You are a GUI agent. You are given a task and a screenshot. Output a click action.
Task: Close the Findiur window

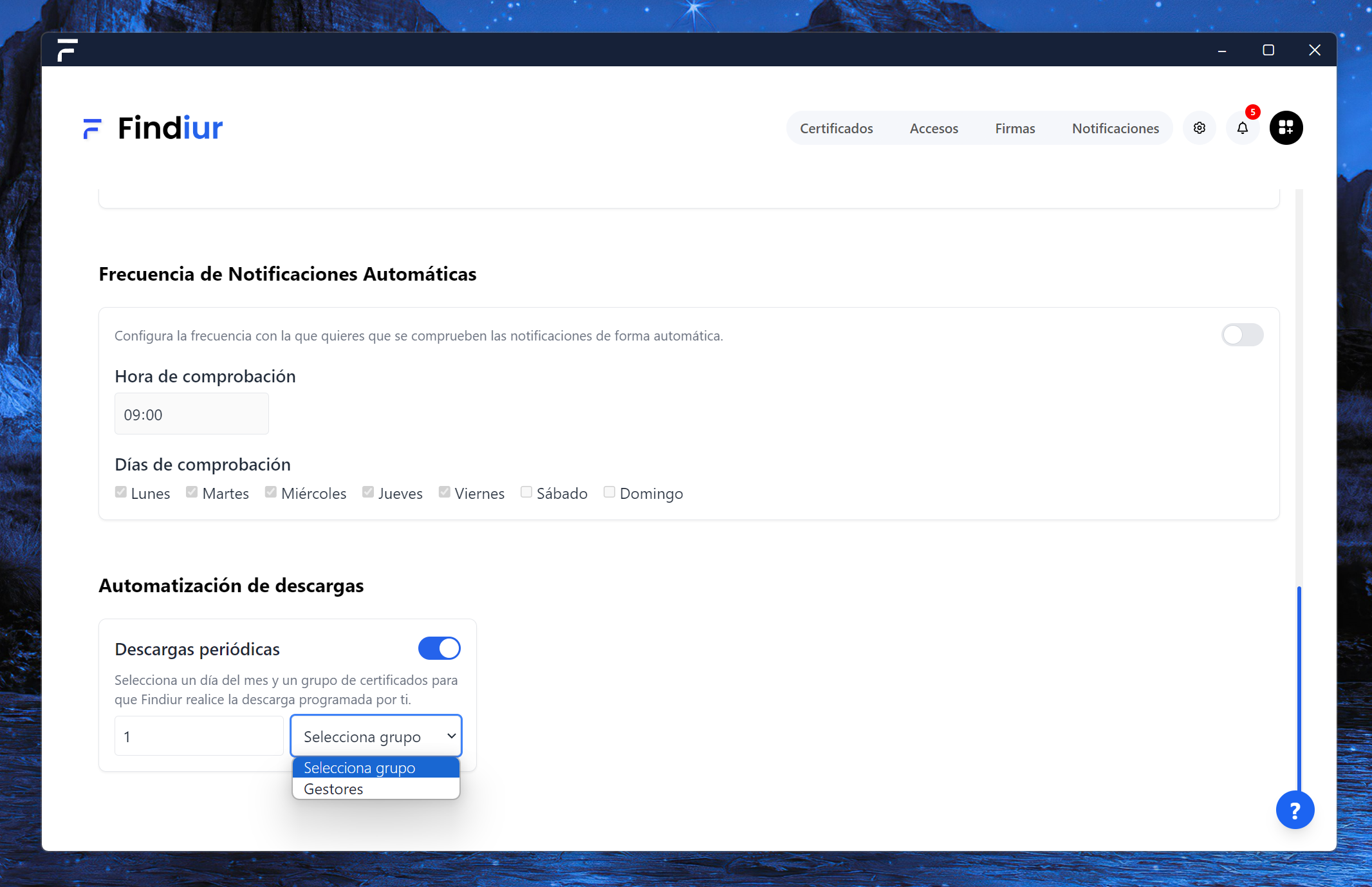pos(1314,50)
